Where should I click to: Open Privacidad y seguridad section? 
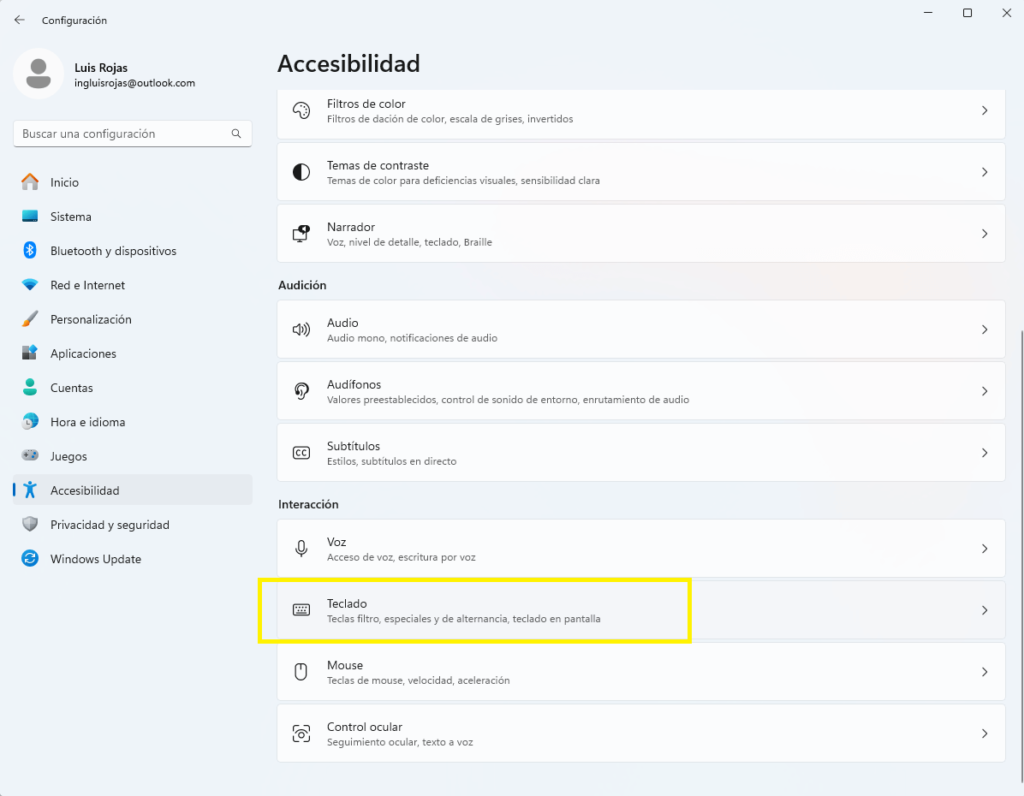pyautogui.click(x=109, y=525)
